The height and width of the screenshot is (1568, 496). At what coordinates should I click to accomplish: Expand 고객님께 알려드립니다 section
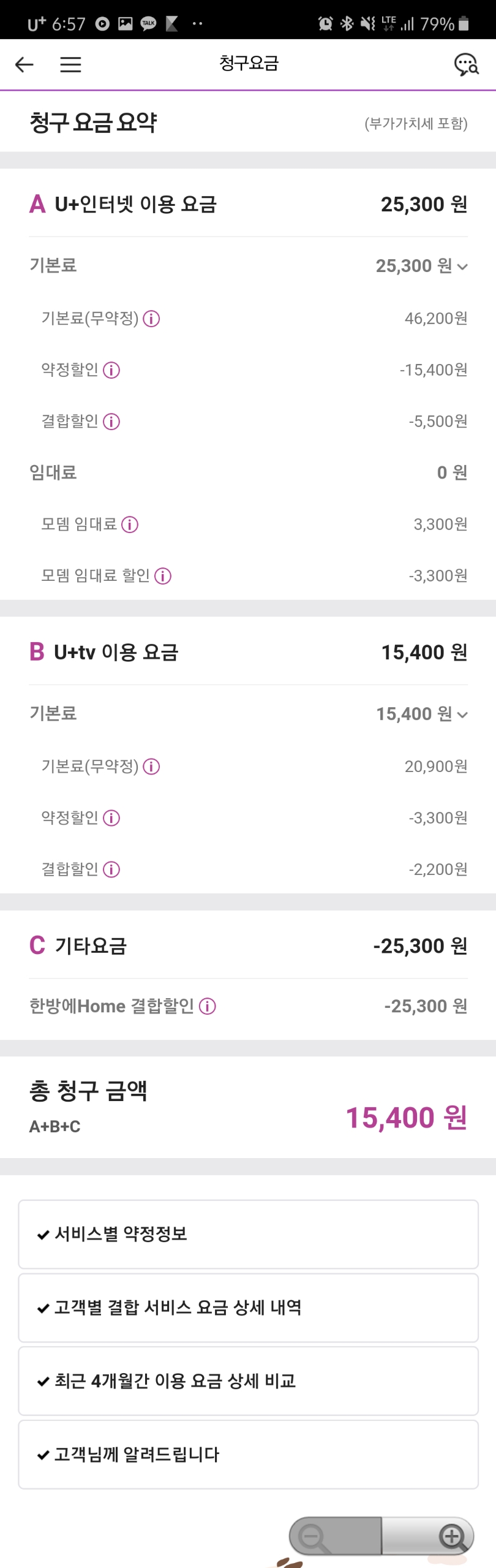point(248,1455)
